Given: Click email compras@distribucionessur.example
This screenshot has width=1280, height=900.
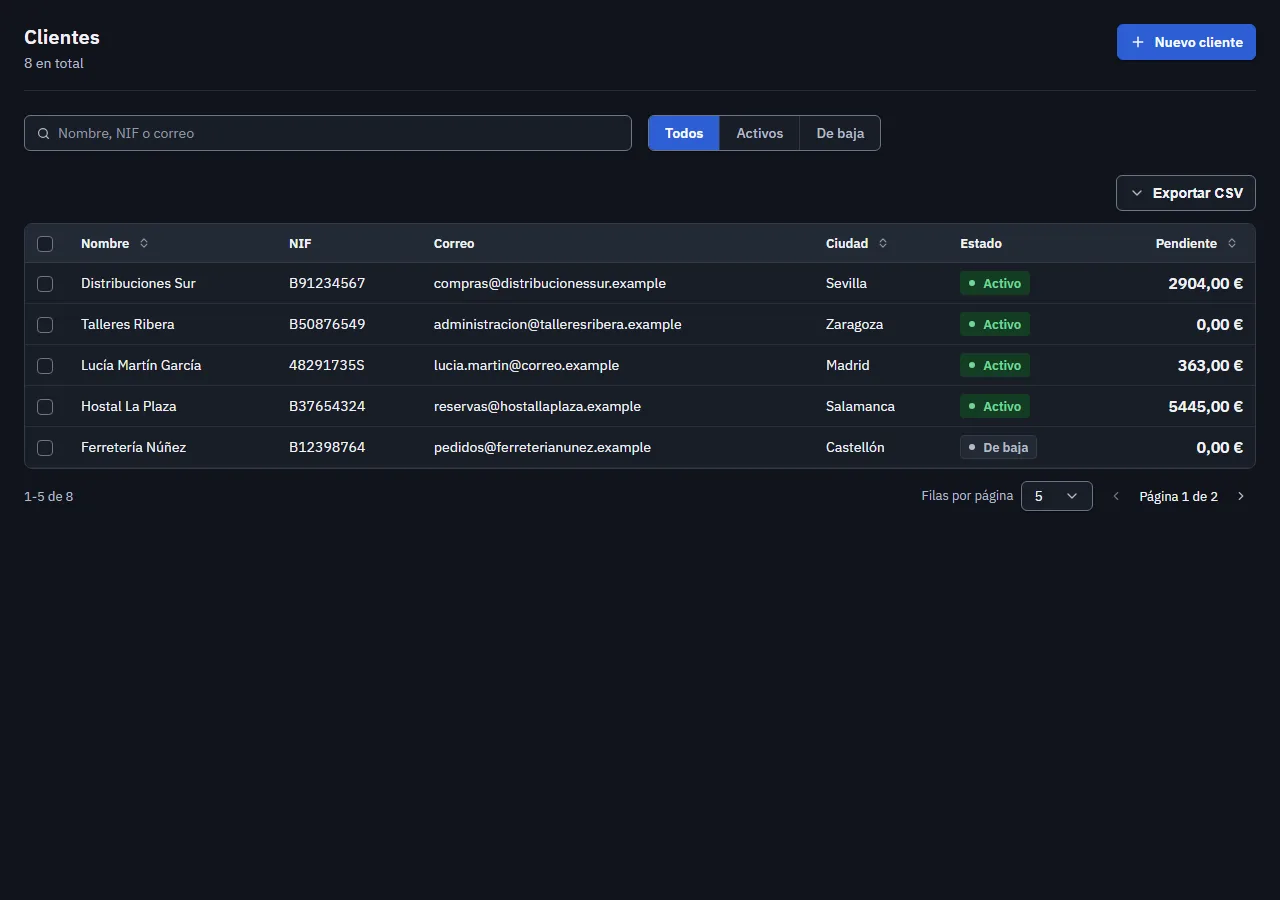Looking at the screenshot, I should coord(550,284).
